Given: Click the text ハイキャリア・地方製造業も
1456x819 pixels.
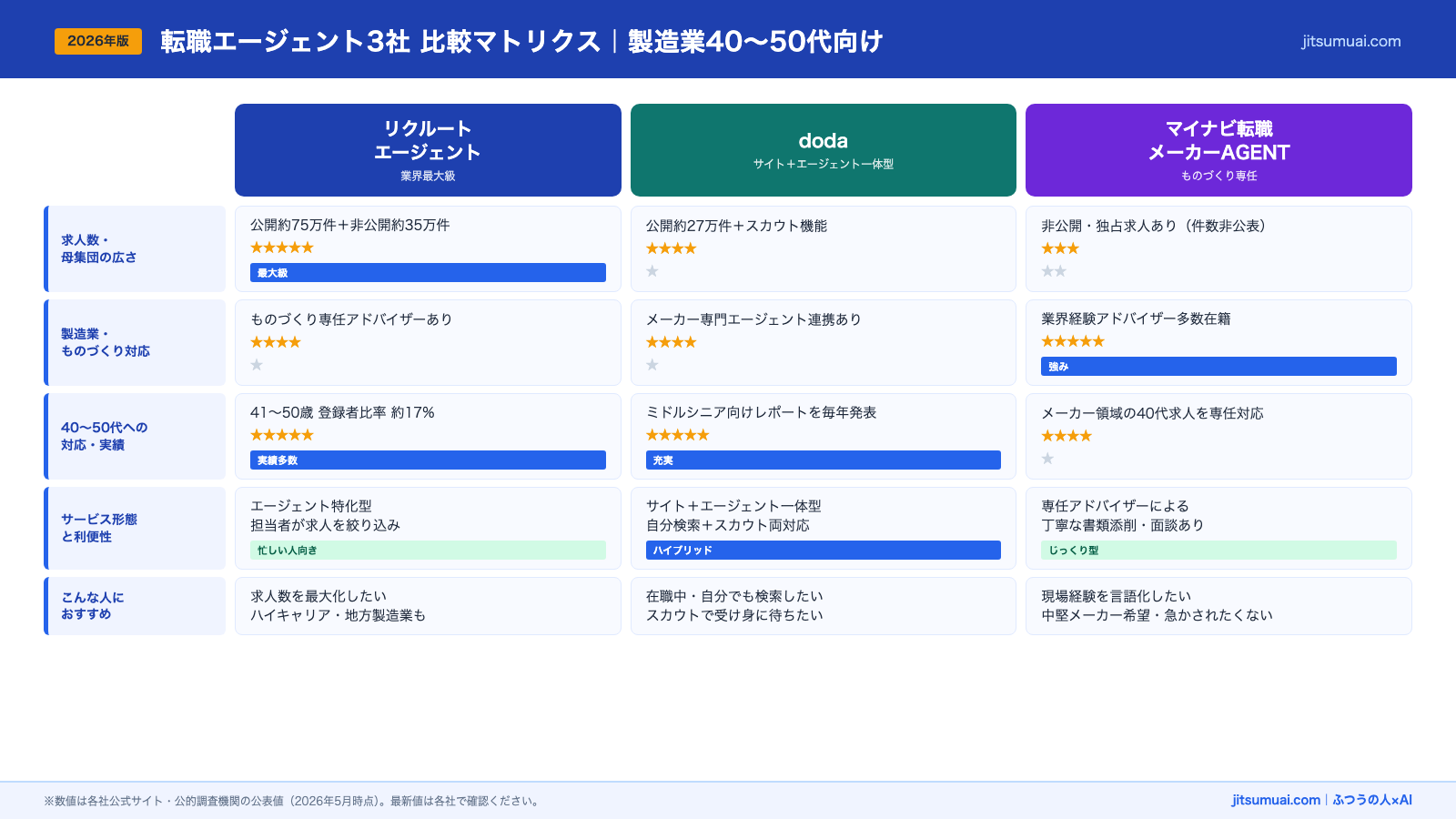Looking at the screenshot, I should [339, 615].
